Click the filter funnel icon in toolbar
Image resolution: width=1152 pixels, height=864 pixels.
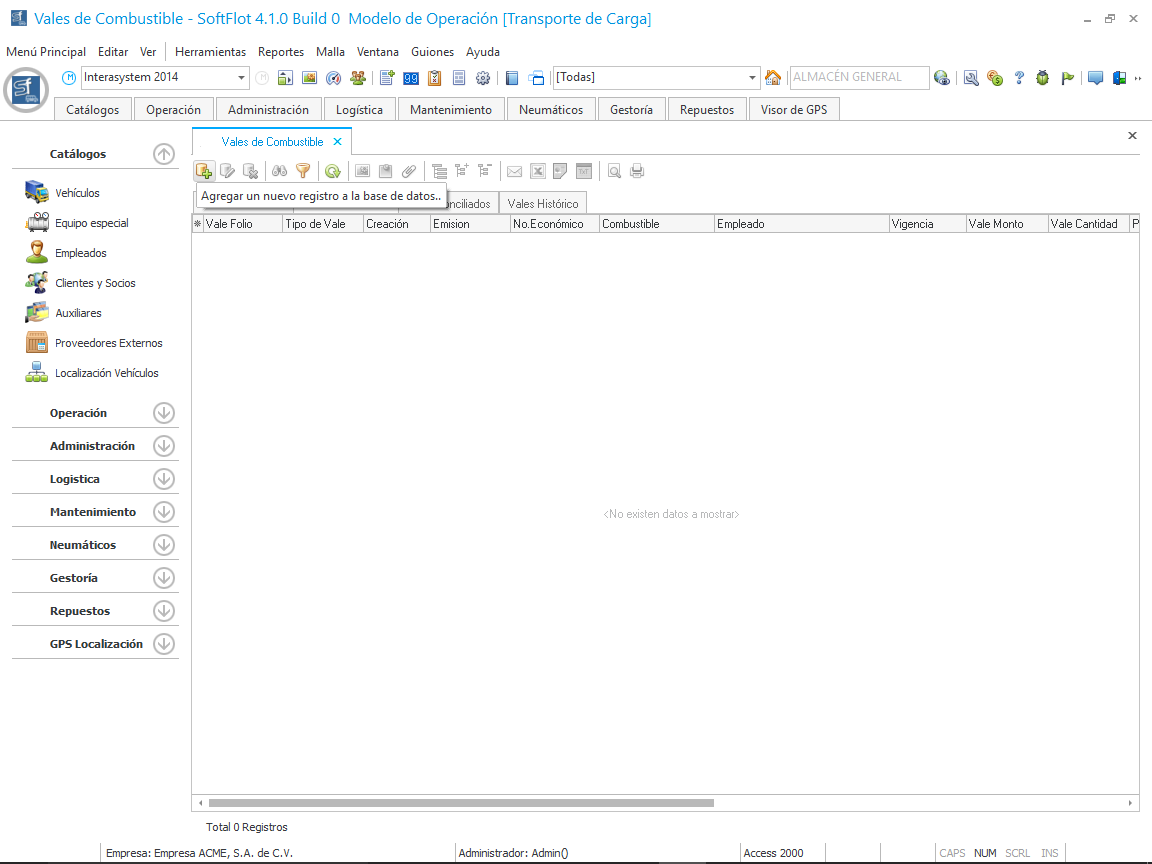(x=303, y=171)
